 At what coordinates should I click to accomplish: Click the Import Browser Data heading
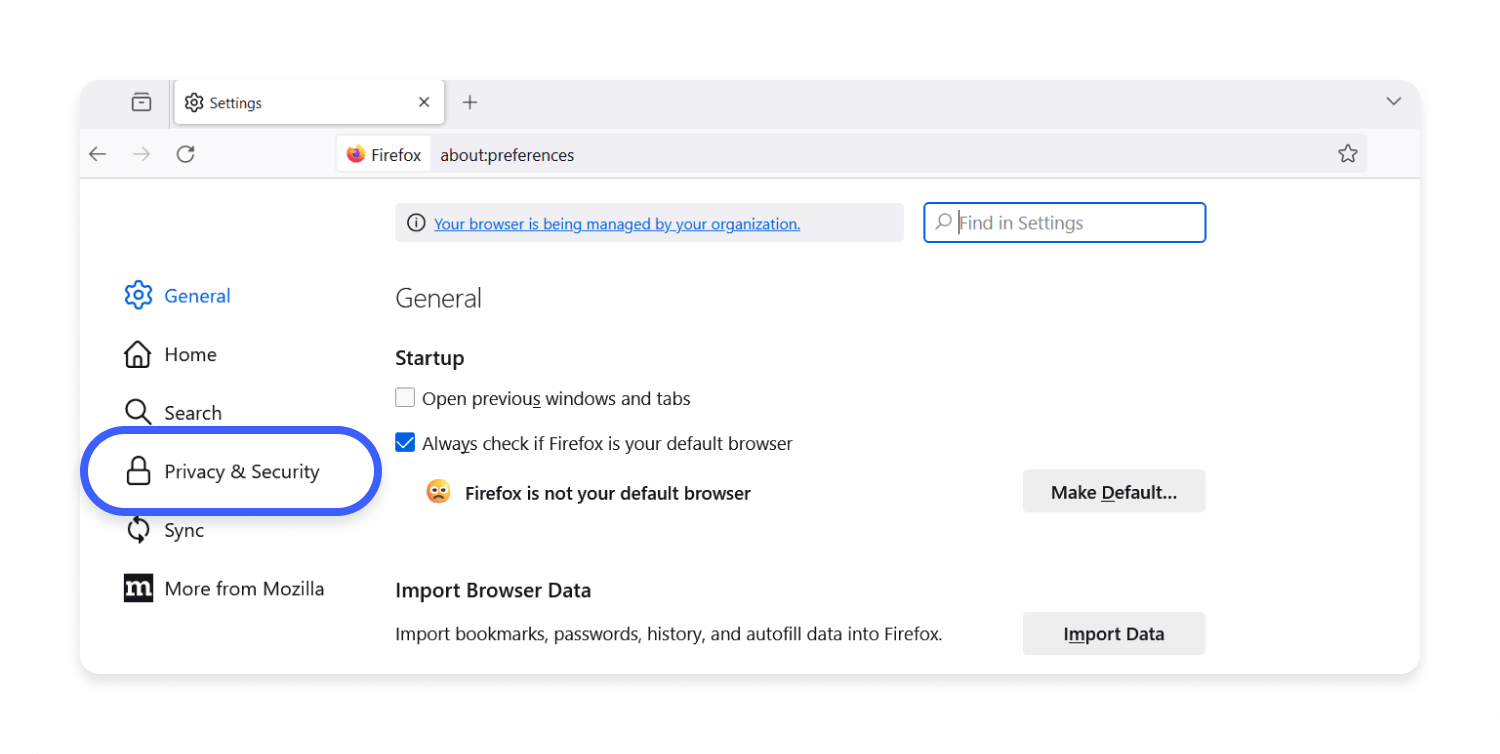click(493, 590)
